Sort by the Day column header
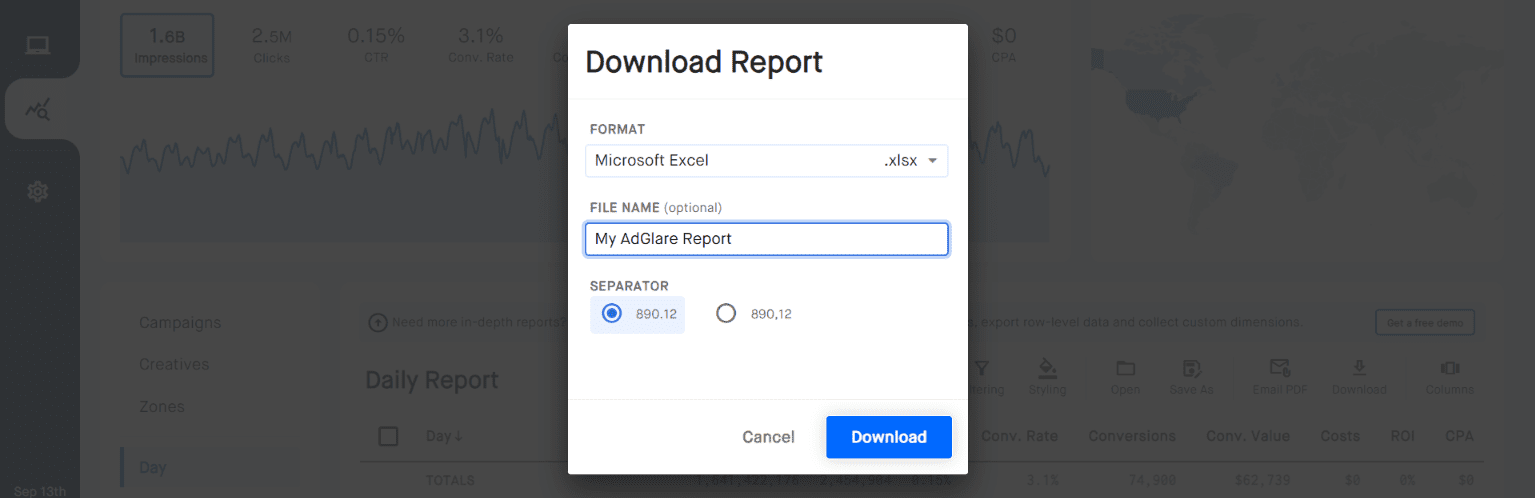Viewport: 1535px width, 498px height. pos(444,436)
